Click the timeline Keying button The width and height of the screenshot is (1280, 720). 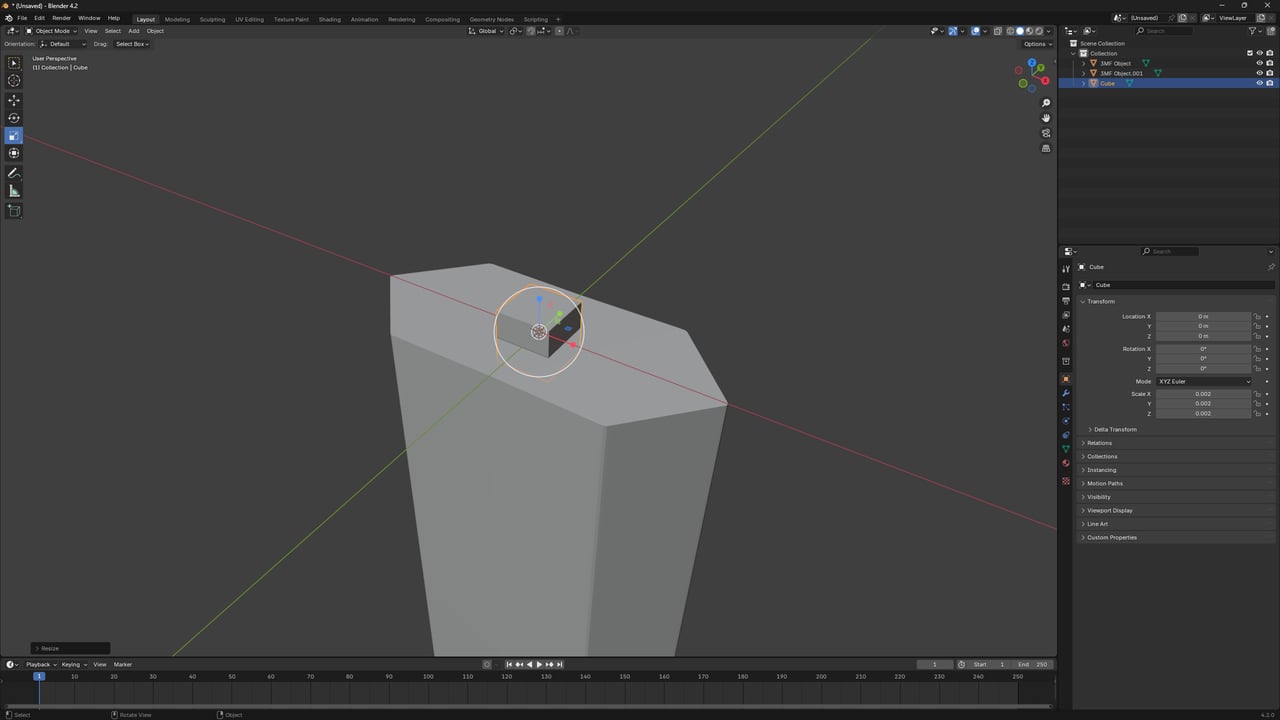73,664
